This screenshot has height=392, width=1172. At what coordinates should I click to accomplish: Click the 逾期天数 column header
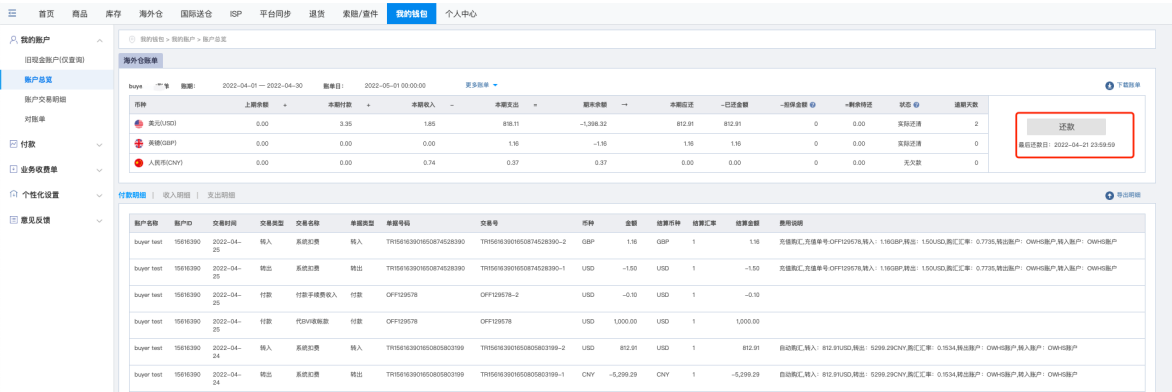[x=965, y=105]
